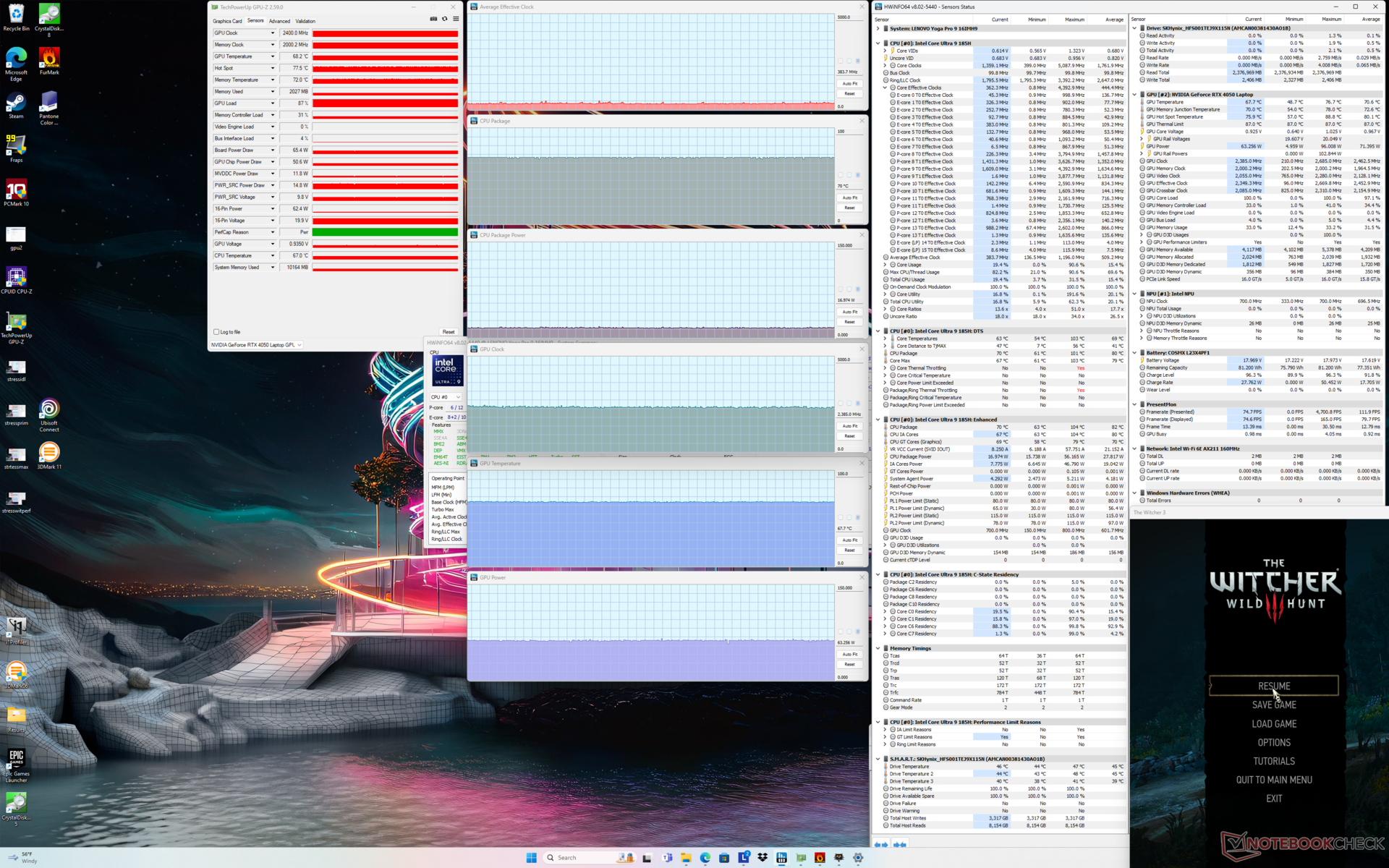Expand the Core Temperatures tree item
Viewport: 1389px width, 868px height.
(x=885, y=339)
